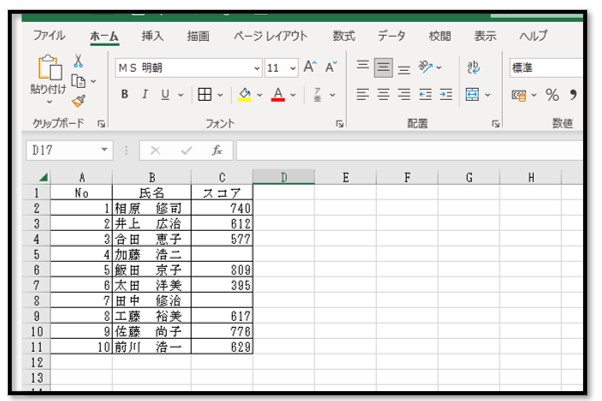Open the font size dropdown

293,68
